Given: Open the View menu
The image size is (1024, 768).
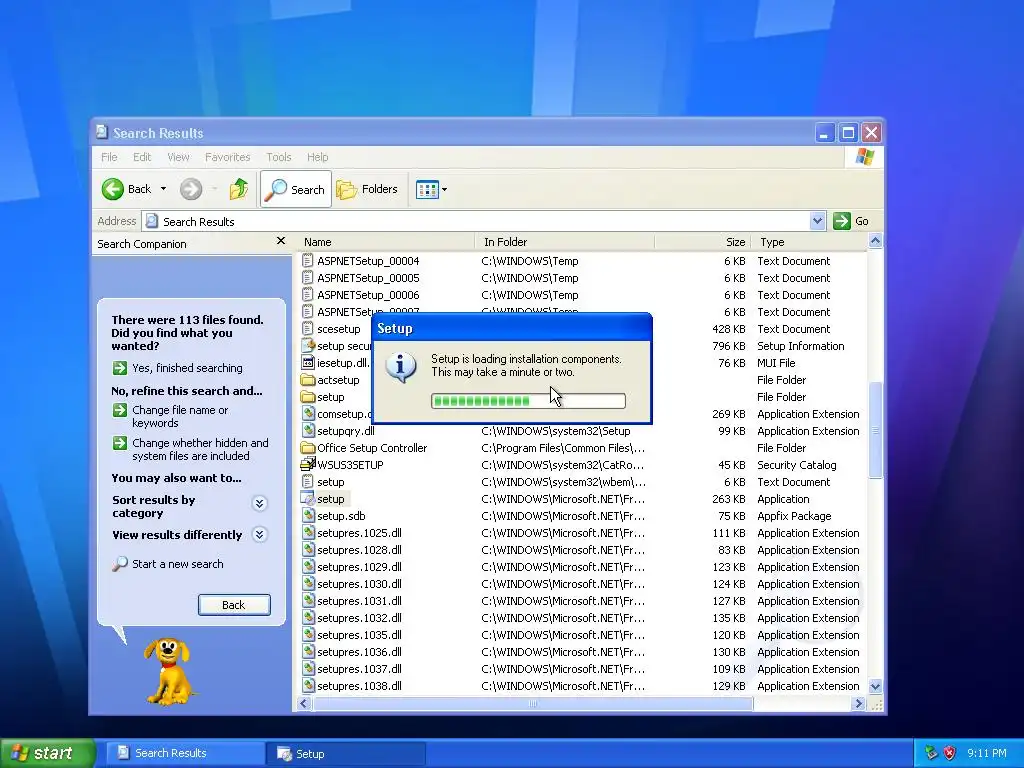Looking at the screenshot, I should click(x=178, y=157).
